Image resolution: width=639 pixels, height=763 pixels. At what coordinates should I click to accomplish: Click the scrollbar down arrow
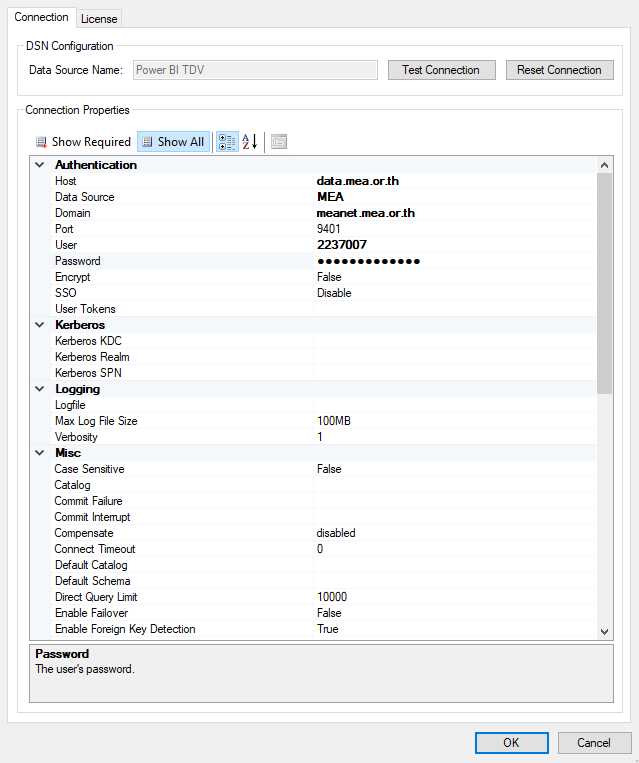click(x=604, y=631)
